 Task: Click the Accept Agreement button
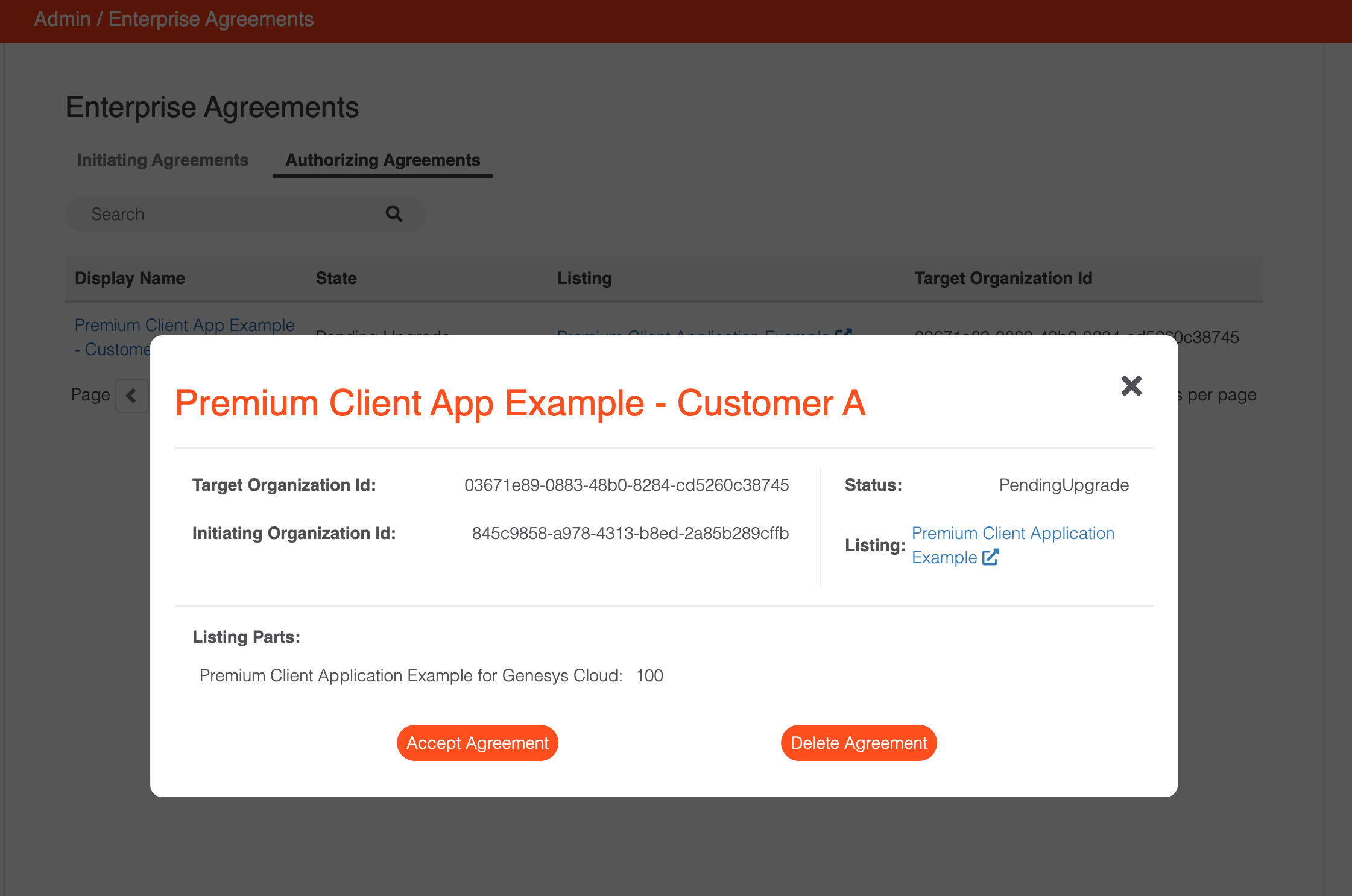(x=477, y=743)
